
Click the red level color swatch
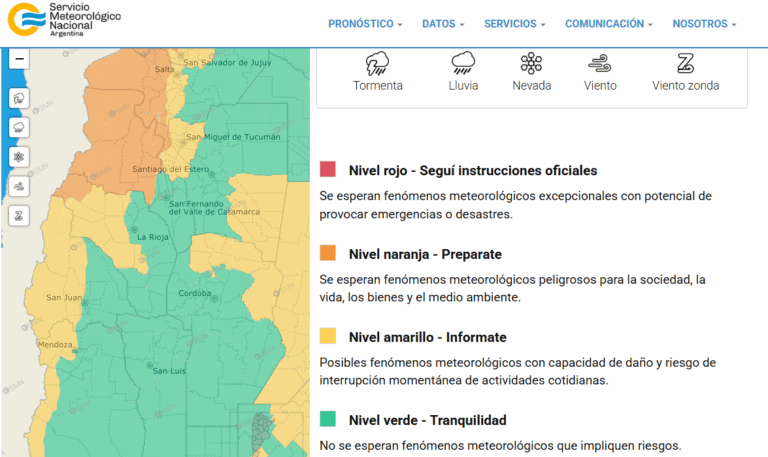(328, 169)
